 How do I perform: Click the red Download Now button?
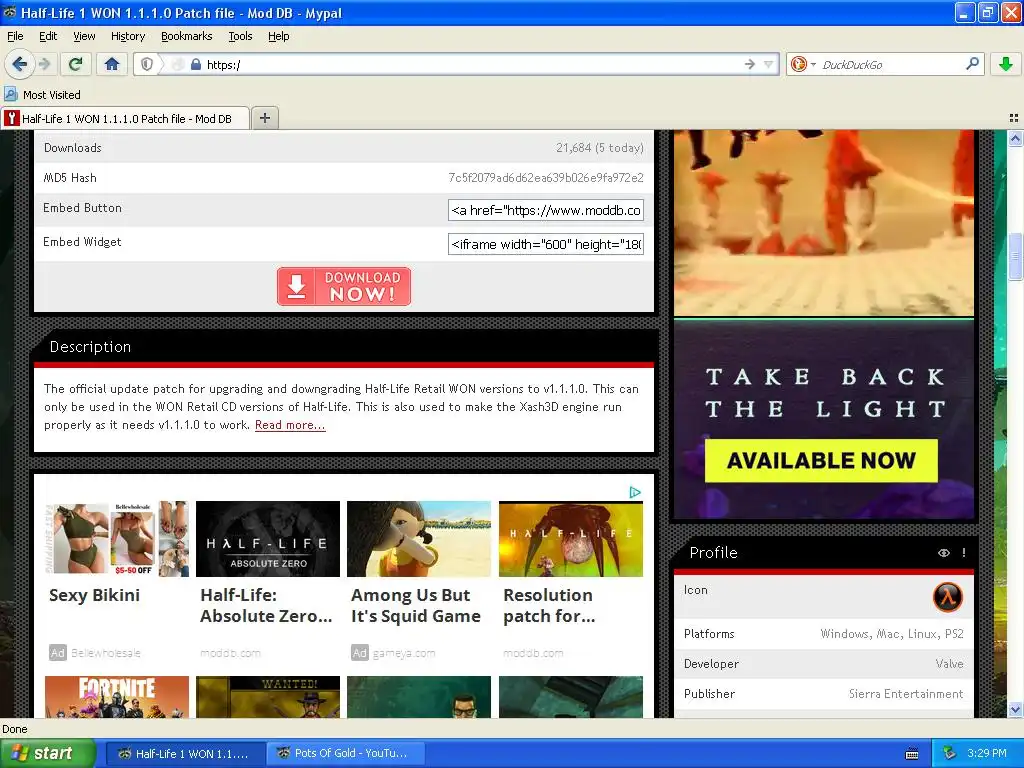[x=344, y=286]
